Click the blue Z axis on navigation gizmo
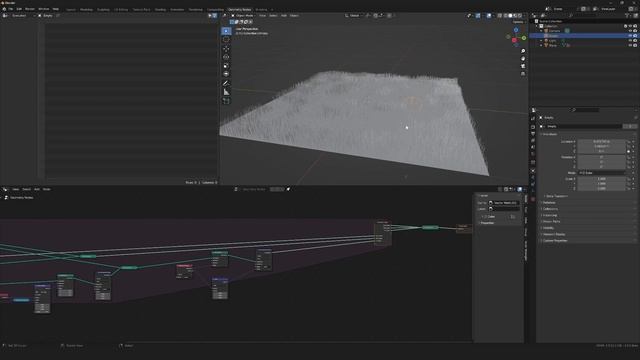This screenshot has height=360, width=640. pos(516,30)
